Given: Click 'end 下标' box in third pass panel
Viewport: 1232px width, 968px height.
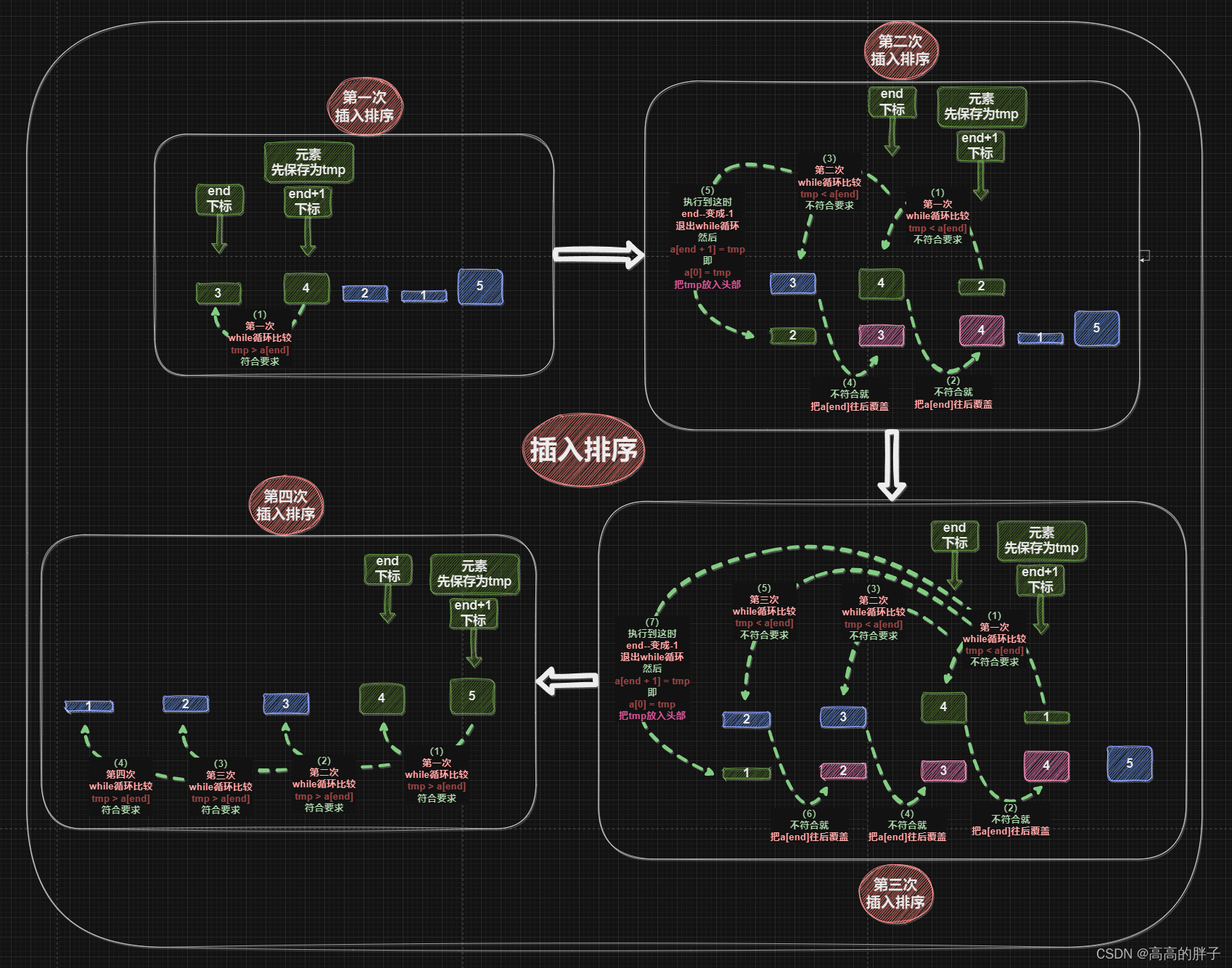Looking at the screenshot, I should point(955,536).
